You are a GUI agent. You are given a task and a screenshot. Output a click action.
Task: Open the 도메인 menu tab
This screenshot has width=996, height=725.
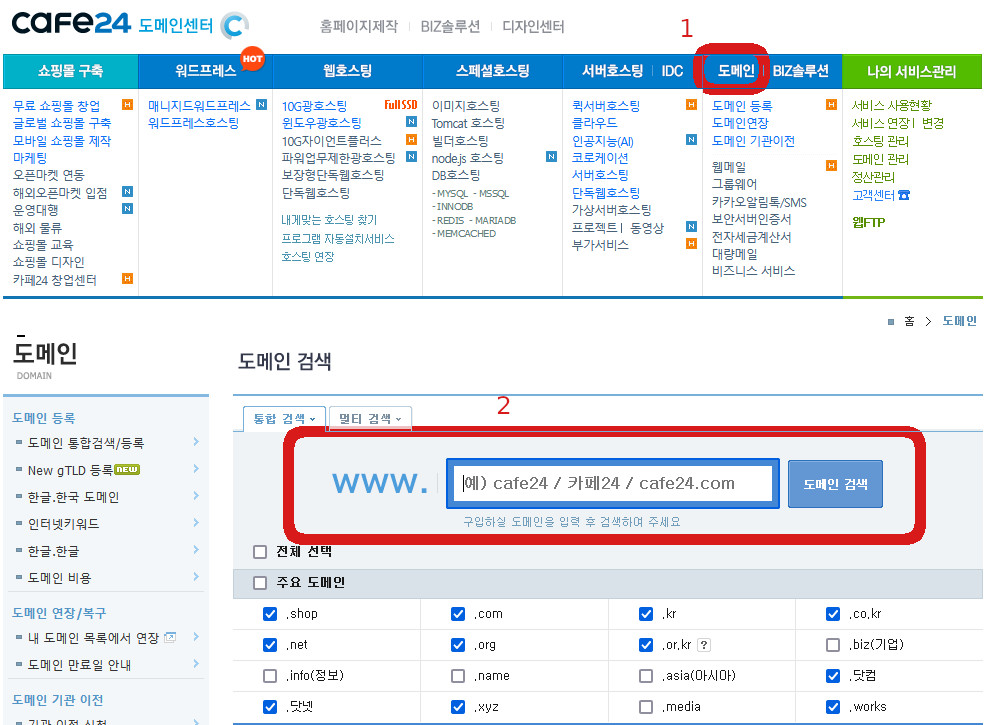coord(736,71)
